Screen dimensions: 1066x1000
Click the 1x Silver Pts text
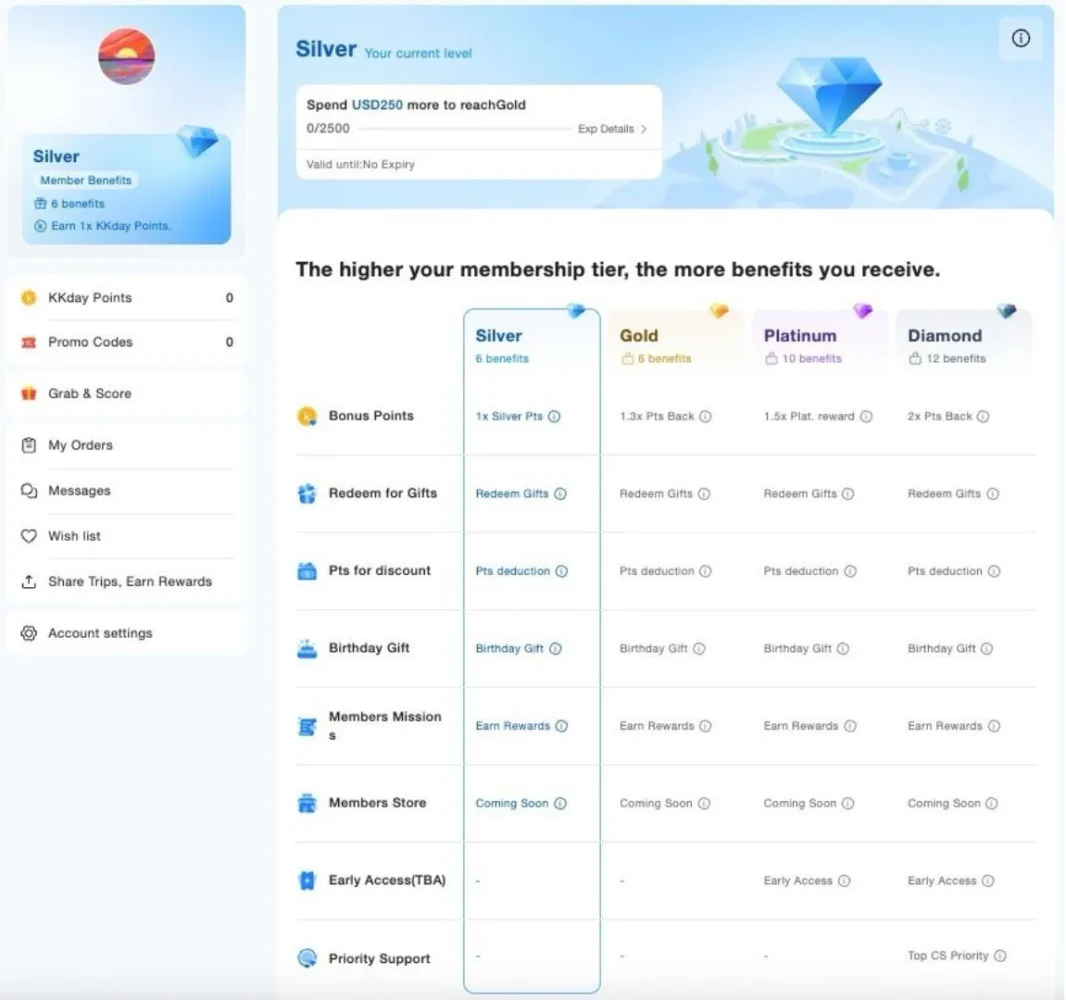pyautogui.click(x=509, y=416)
